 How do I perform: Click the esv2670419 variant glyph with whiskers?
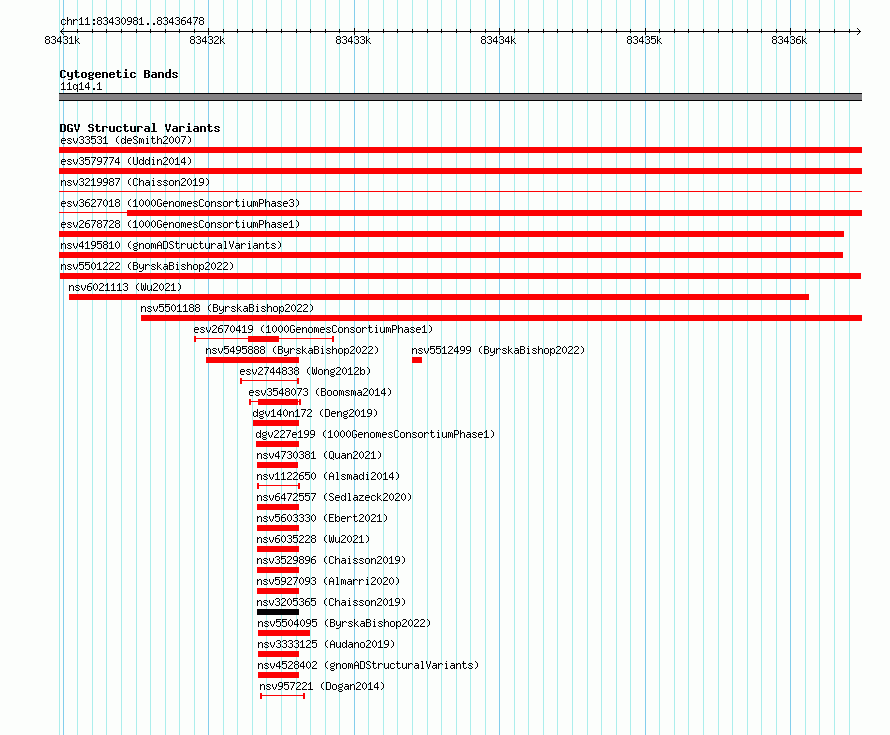[264, 339]
